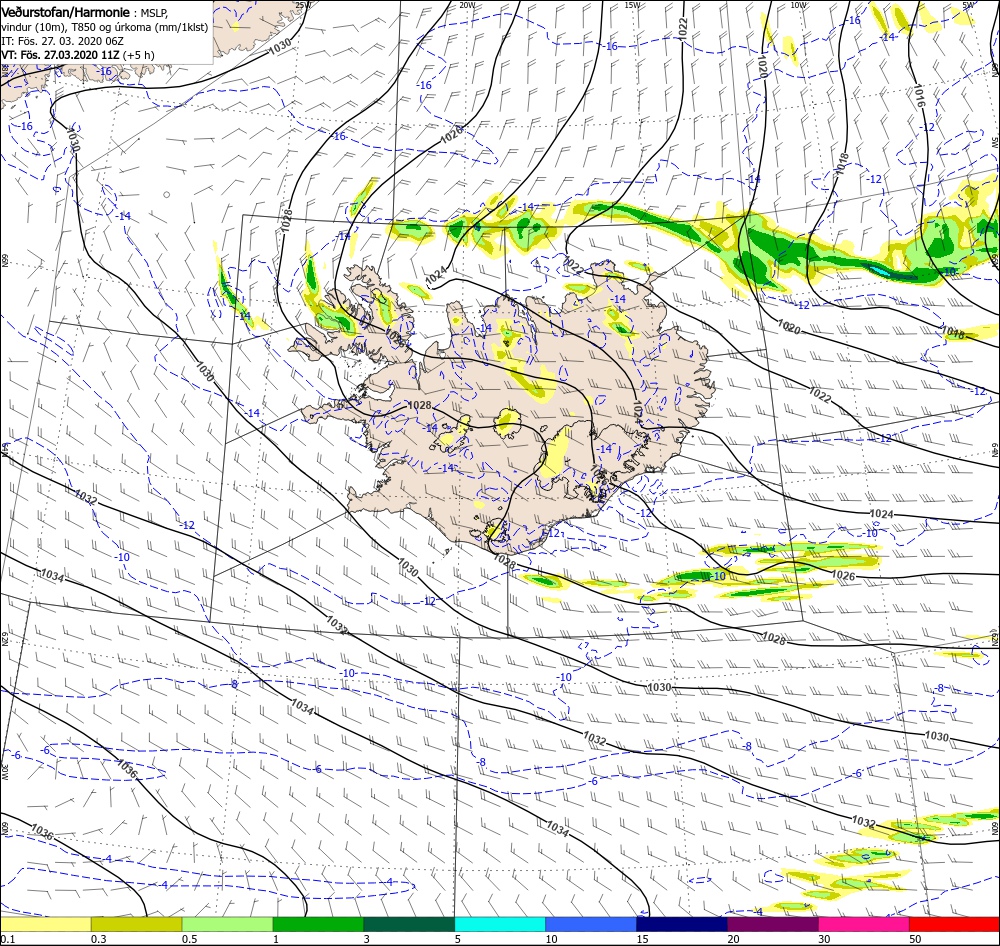The height and width of the screenshot is (946, 1000).
Task: Click the light green 0.5 legend swatch
Action: 227,924
